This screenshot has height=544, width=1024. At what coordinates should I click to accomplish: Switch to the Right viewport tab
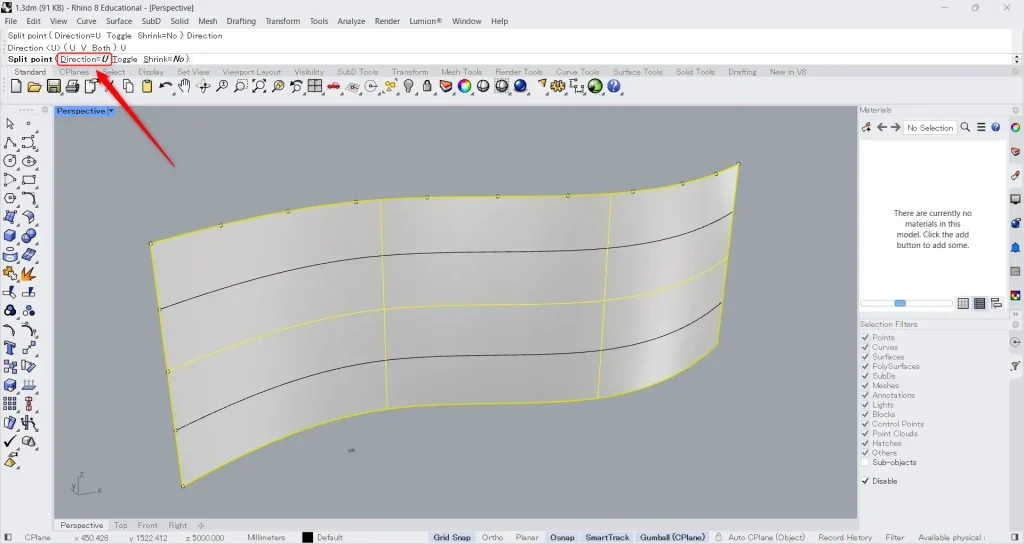tap(178, 525)
